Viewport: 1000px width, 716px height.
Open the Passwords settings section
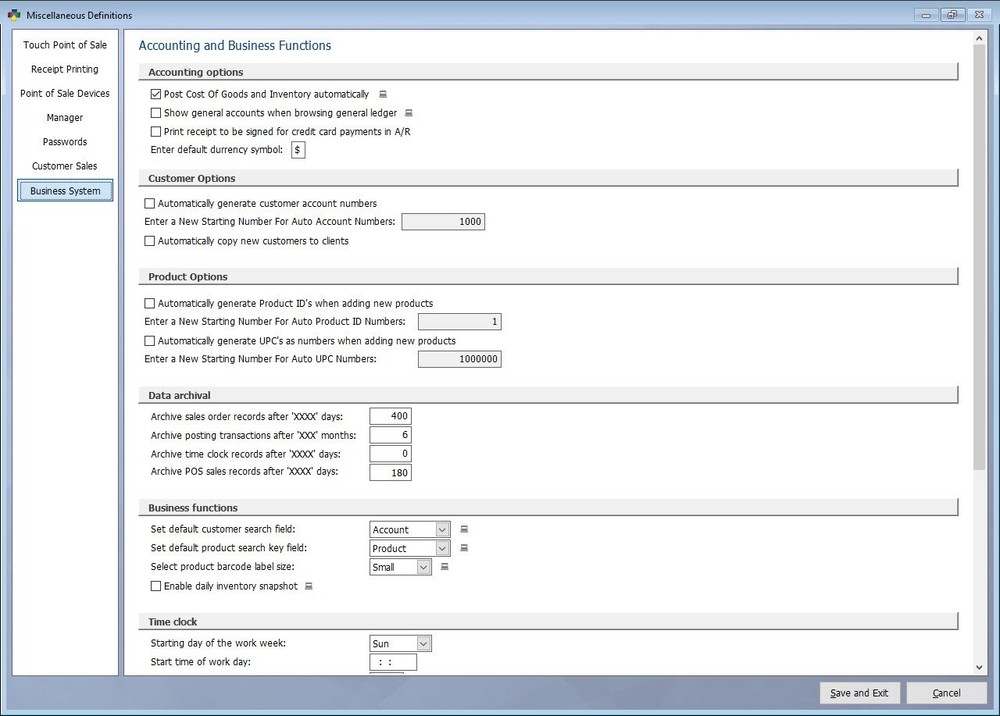pyautogui.click(x=64, y=141)
